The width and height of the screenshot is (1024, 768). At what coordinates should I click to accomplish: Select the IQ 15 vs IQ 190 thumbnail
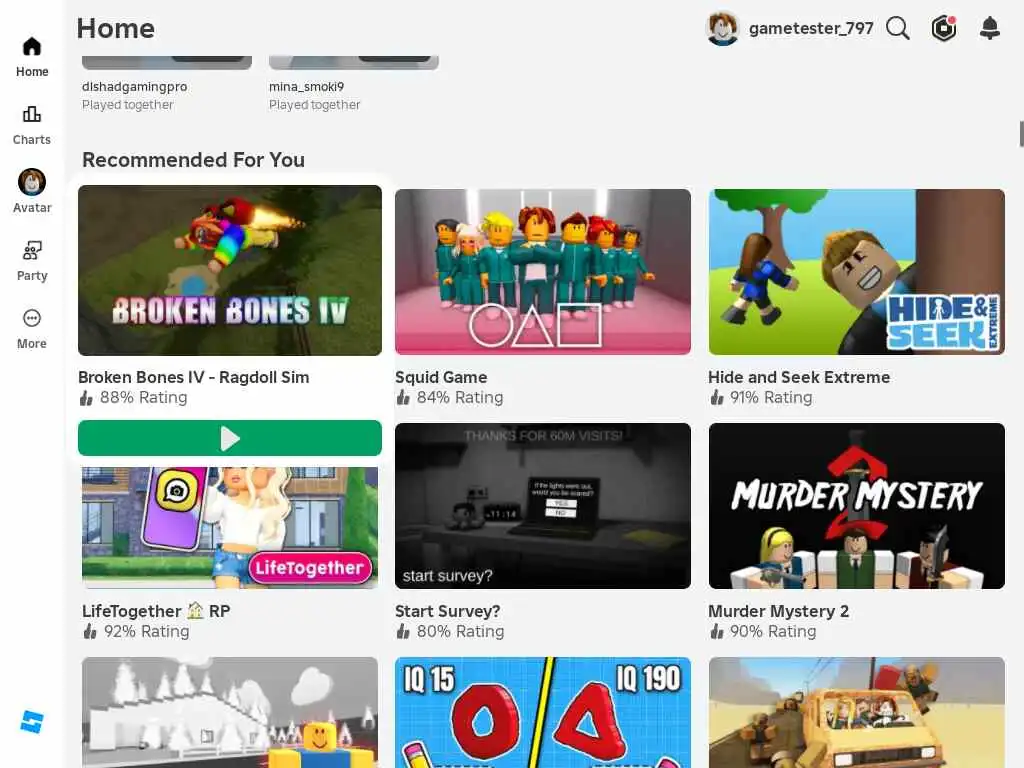pos(543,712)
